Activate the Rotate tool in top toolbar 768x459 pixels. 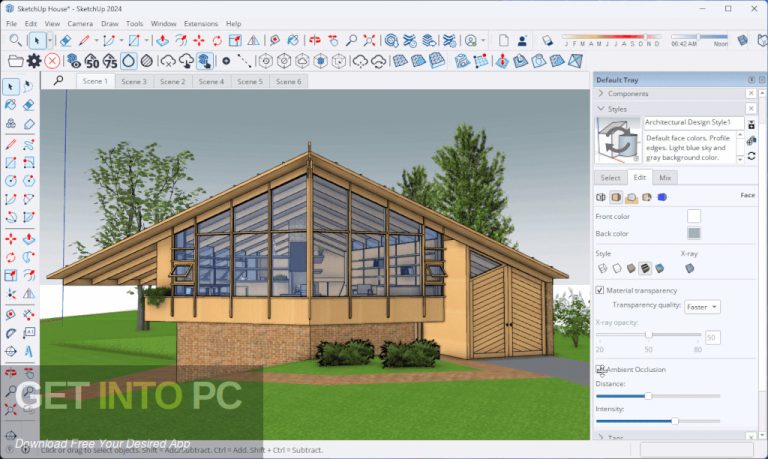(x=217, y=41)
